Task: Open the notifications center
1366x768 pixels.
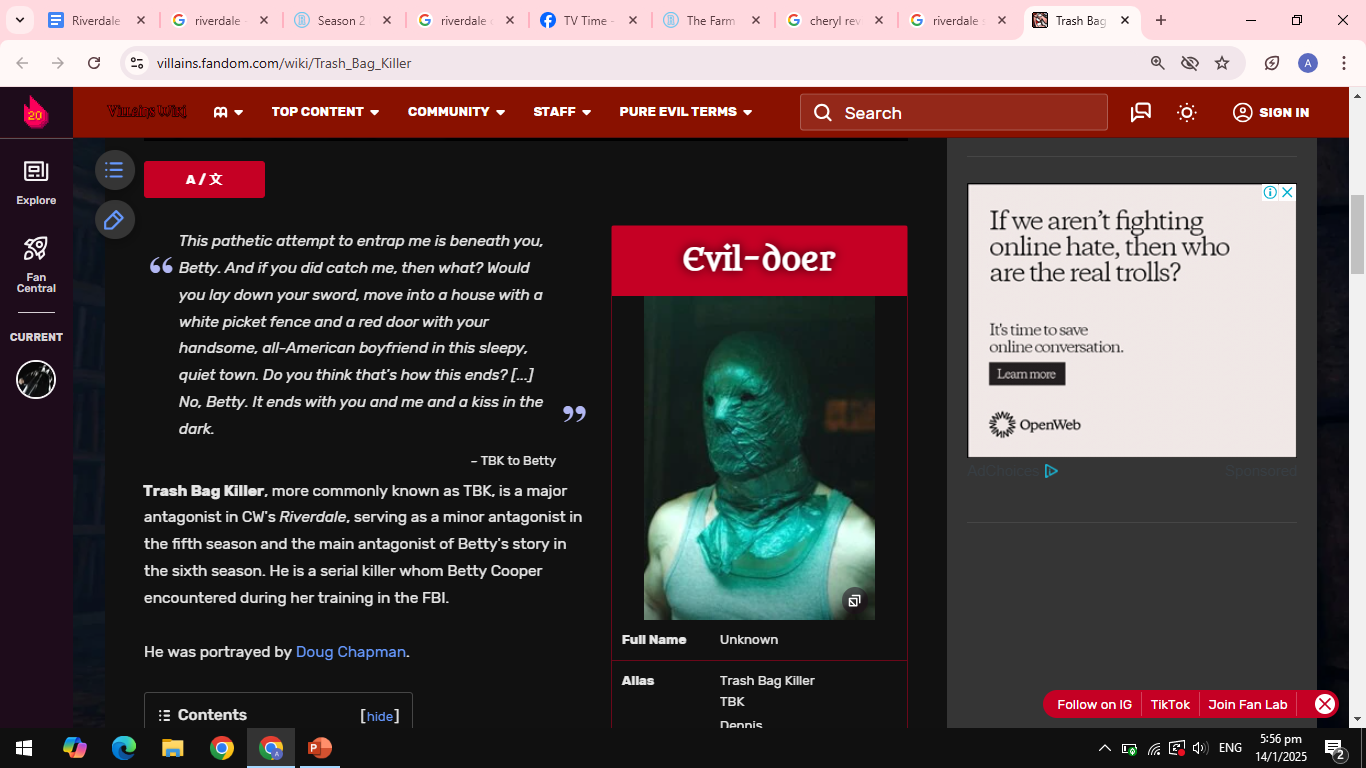Action: point(1334,748)
